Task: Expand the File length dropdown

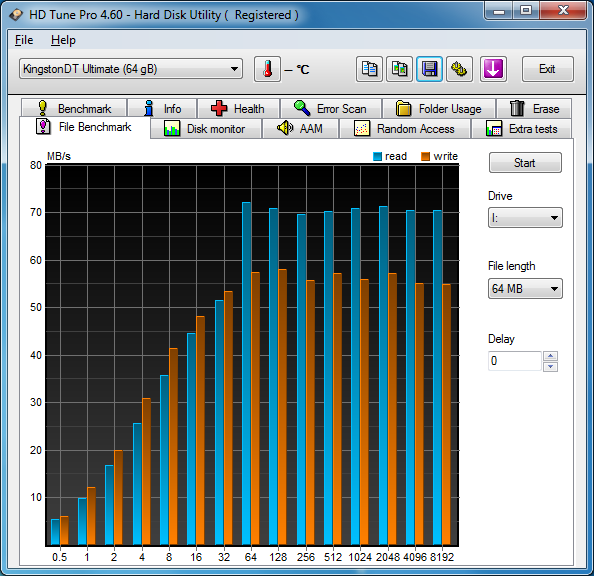Action: [x=525, y=289]
